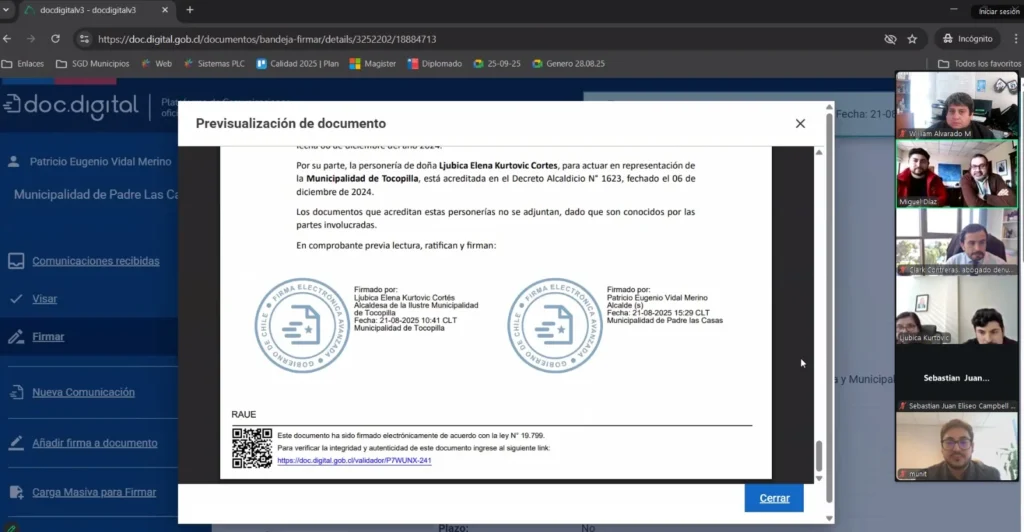Click the Nueva Comunicación icon
Image resolution: width=1024 pixels, height=532 pixels.
coord(16,393)
